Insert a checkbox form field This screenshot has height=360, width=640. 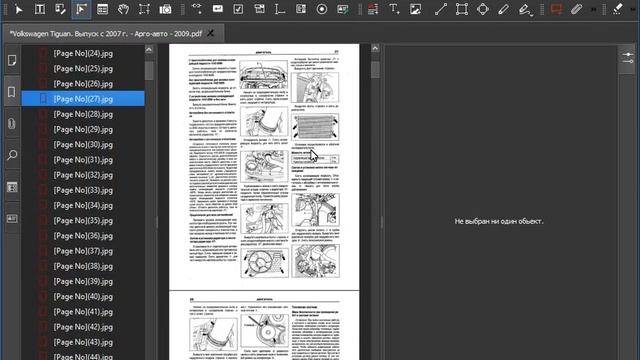(x=238, y=9)
